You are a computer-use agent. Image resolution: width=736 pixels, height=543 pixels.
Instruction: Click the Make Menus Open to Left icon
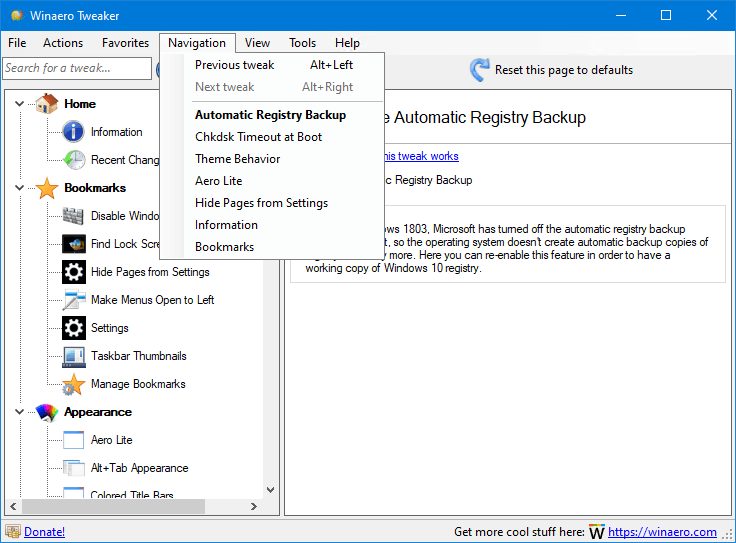(x=74, y=300)
